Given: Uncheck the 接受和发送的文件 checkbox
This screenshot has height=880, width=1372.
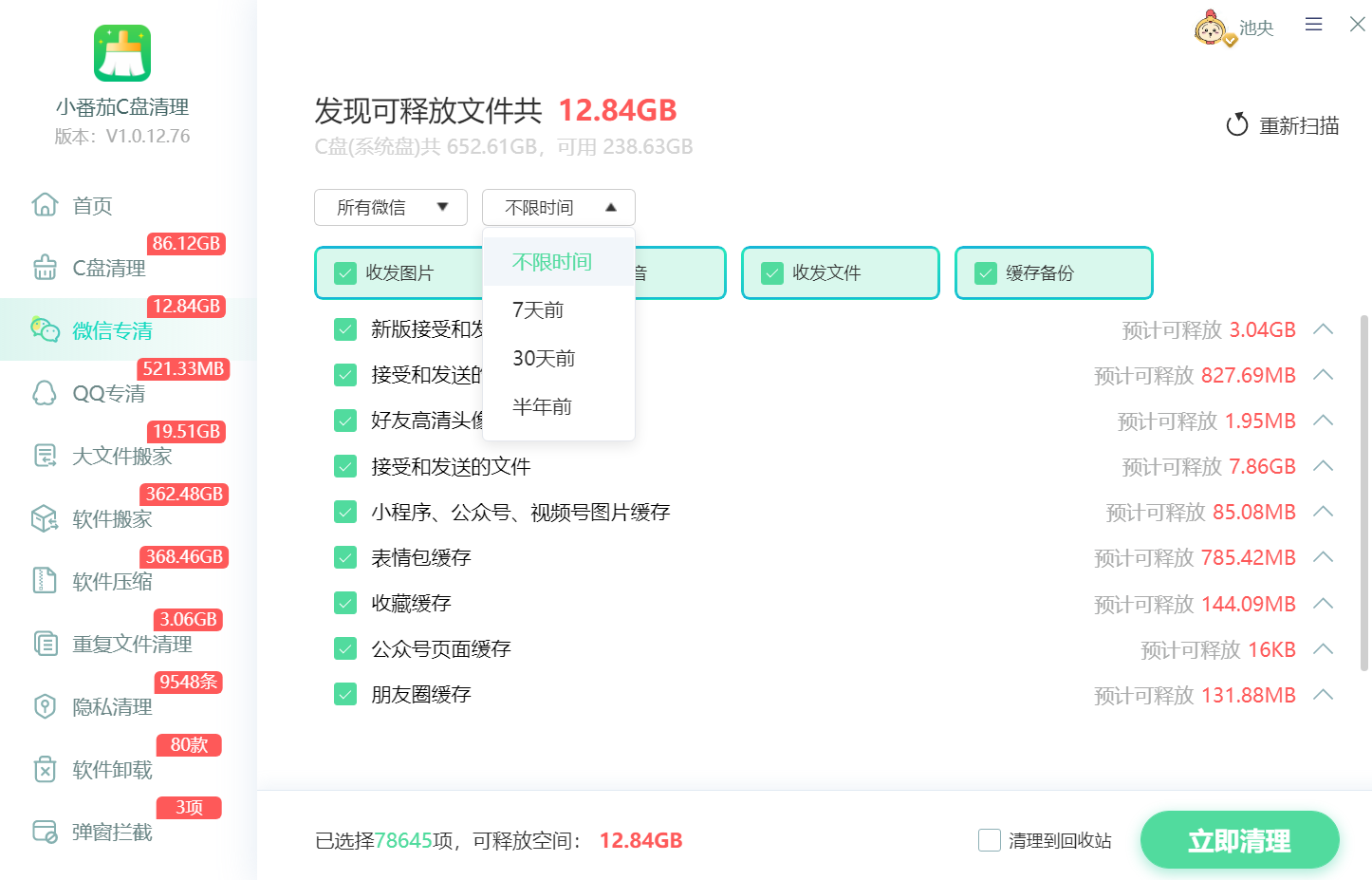Looking at the screenshot, I should [345, 466].
